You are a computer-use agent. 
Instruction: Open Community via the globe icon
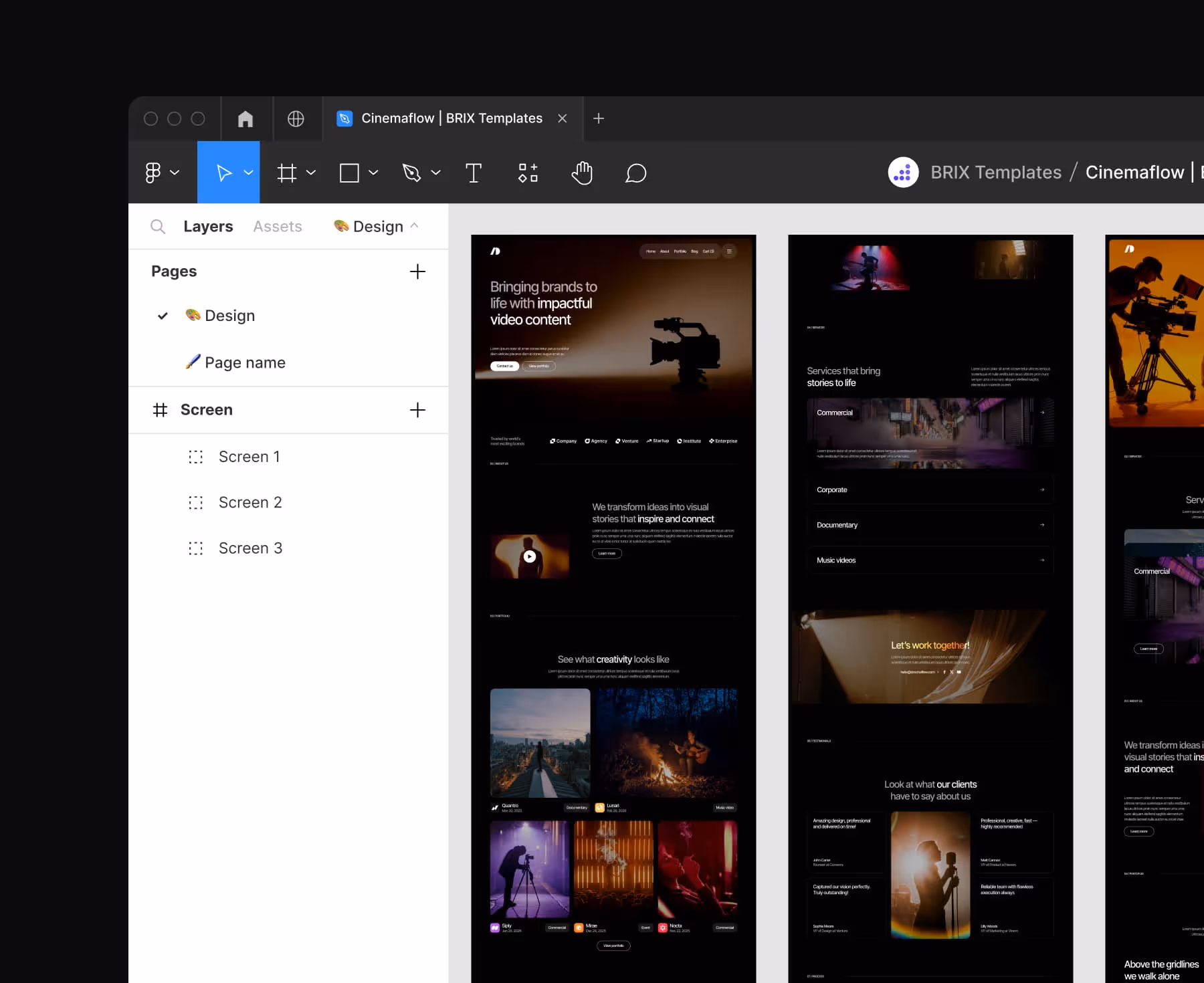click(297, 118)
